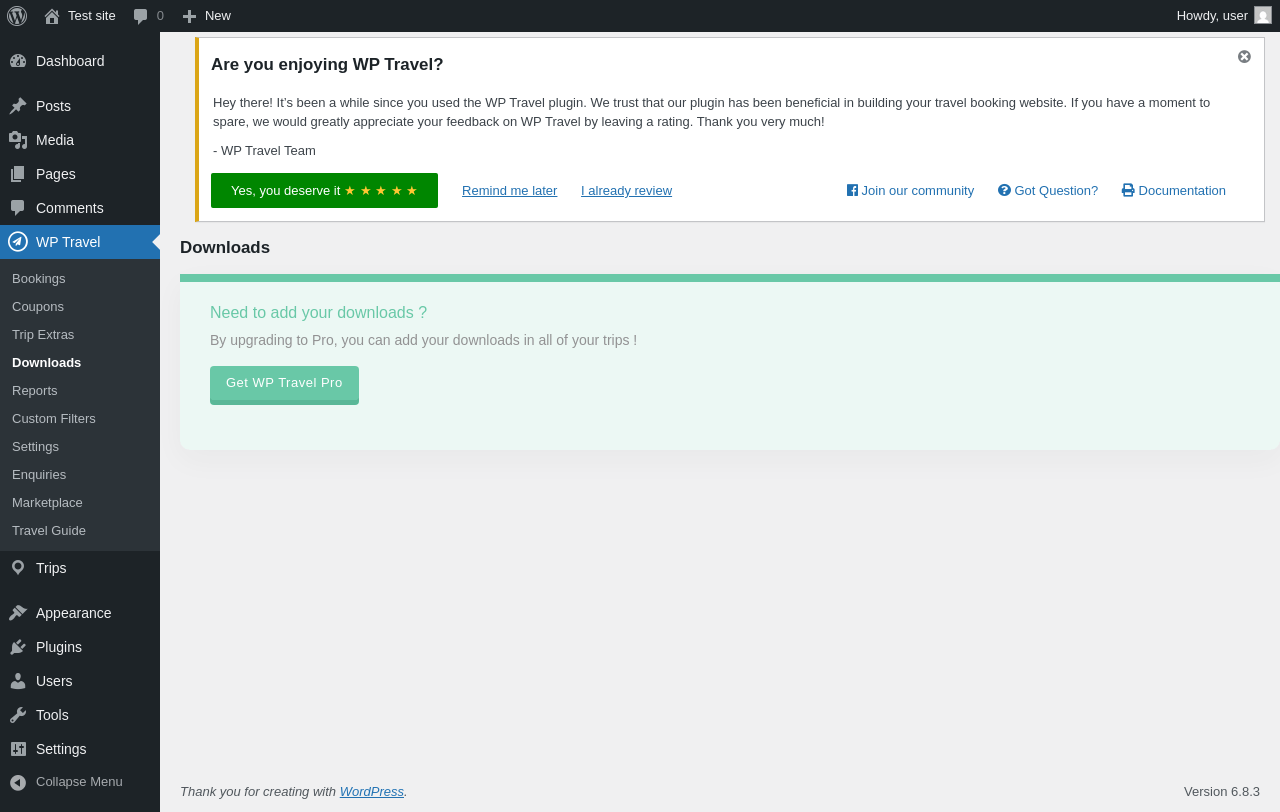Viewport: 1280px width, 812px height.
Task: Go to Enquiries submenu
Action: (x=80, y=475)
